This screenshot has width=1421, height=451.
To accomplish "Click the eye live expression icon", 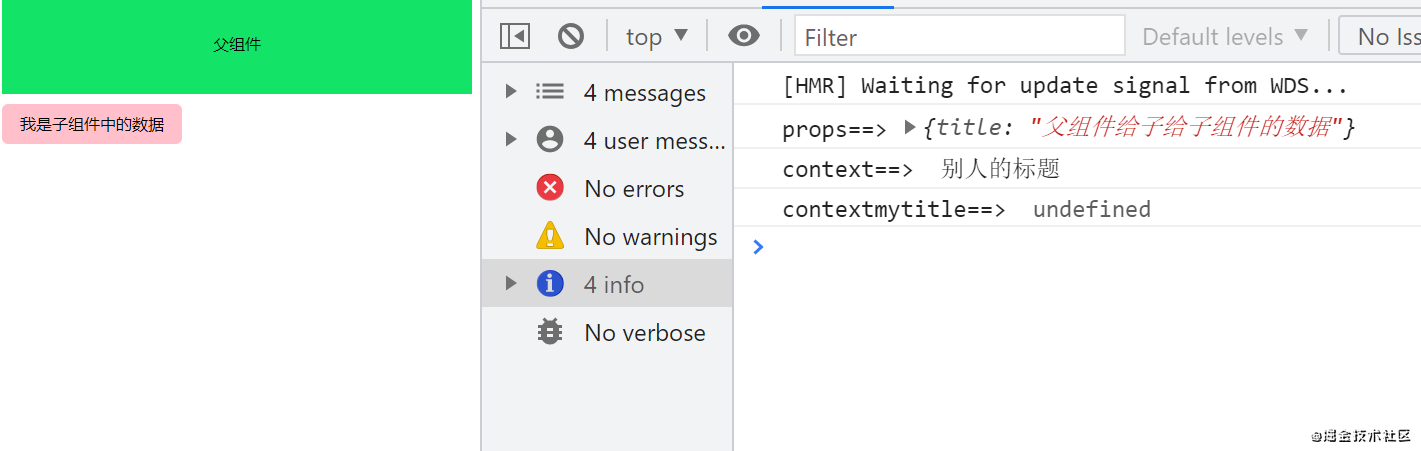I will pos(743,37).
